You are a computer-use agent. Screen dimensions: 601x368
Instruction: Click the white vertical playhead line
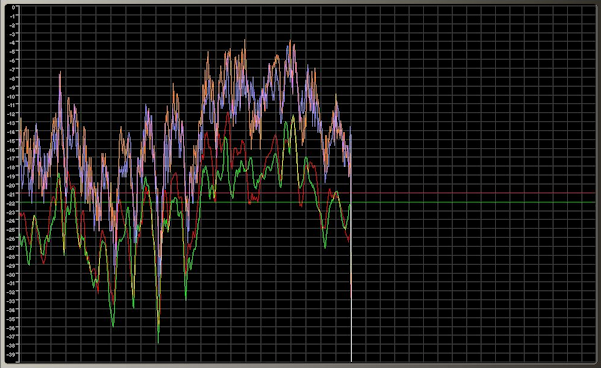(x=351, y=245)
